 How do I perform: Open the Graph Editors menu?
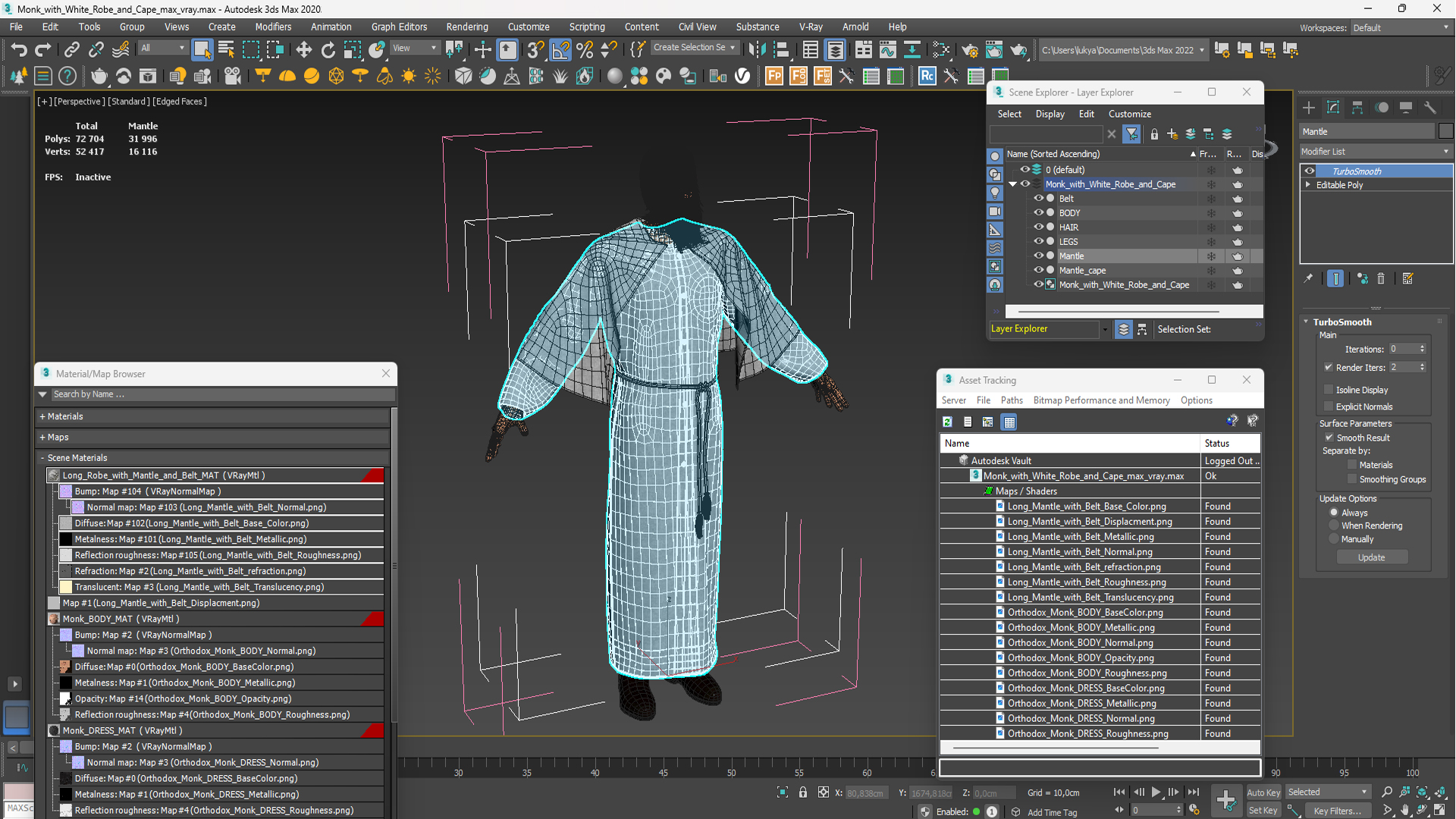399,27
